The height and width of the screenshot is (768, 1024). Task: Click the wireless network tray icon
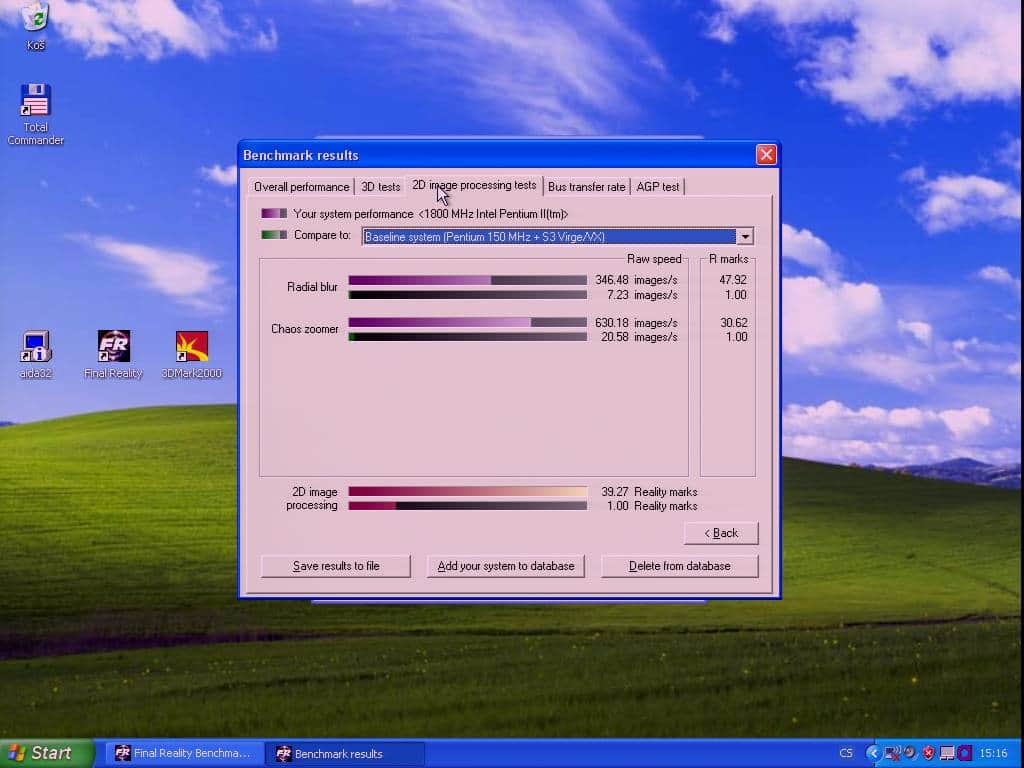(x=891, y=753)
